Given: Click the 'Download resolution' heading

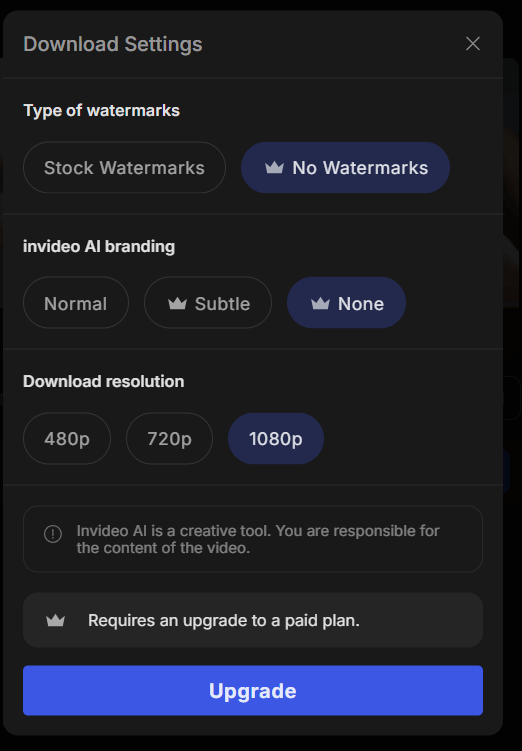Looking at the screenshot, I should click(x=103, y=381).
